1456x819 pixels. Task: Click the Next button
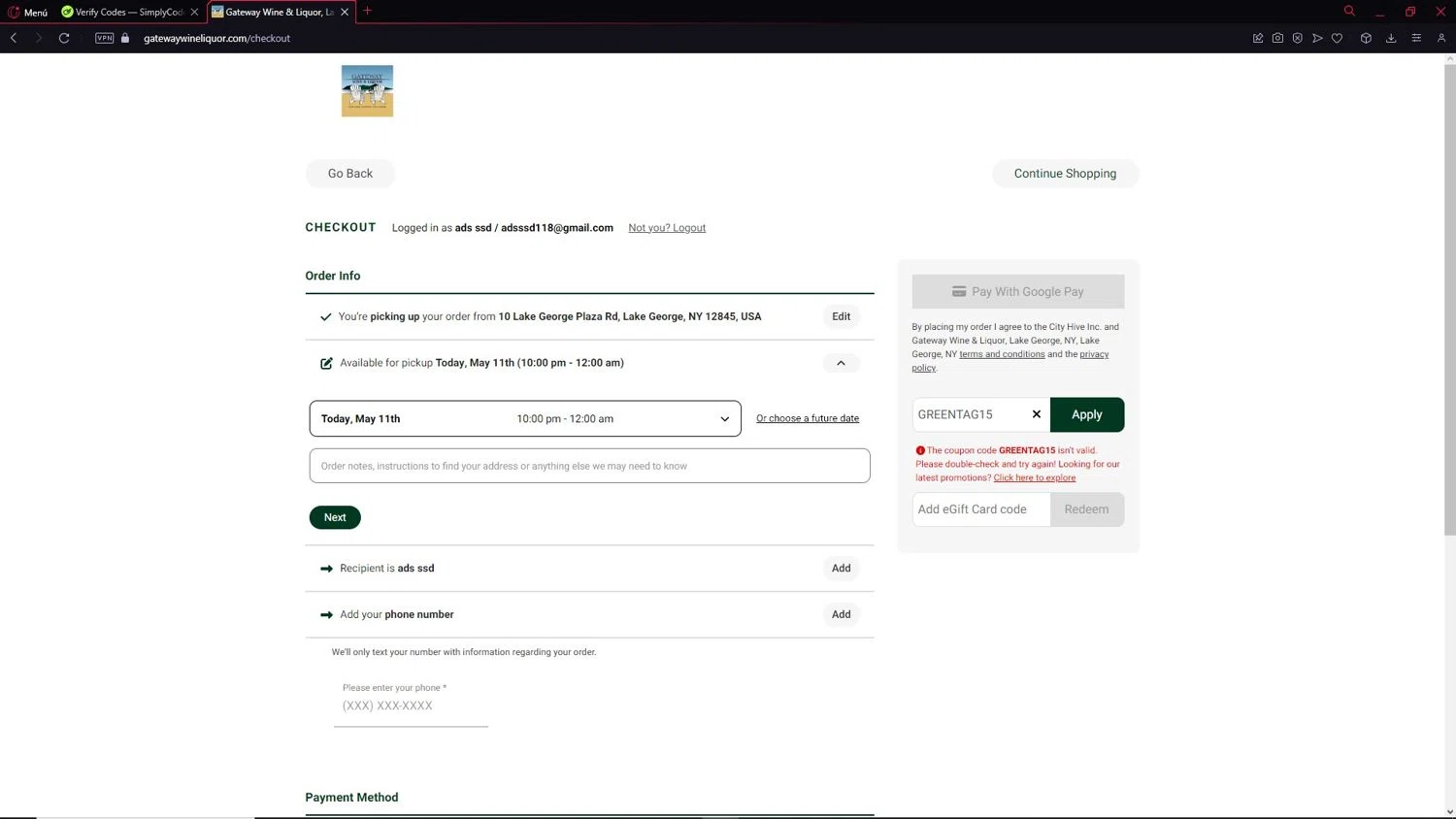335,517
